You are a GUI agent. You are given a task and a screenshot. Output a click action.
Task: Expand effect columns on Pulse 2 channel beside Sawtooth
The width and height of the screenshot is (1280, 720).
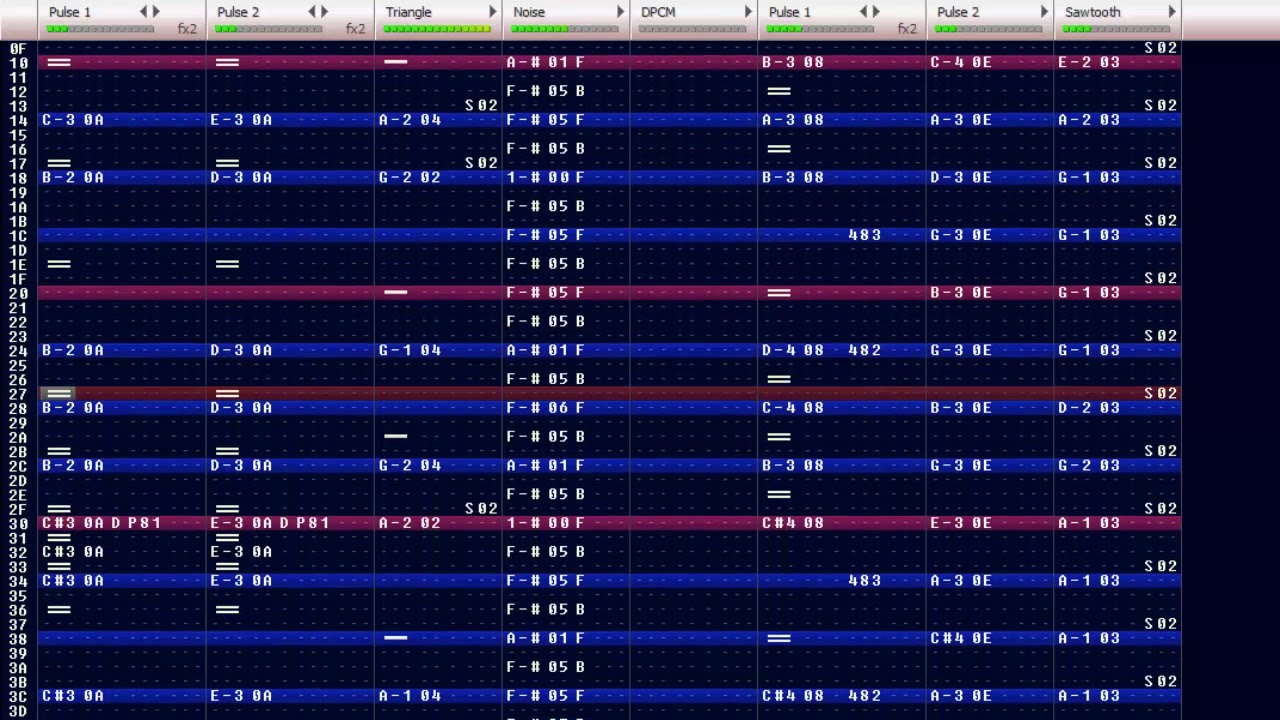pos(1044,12)
